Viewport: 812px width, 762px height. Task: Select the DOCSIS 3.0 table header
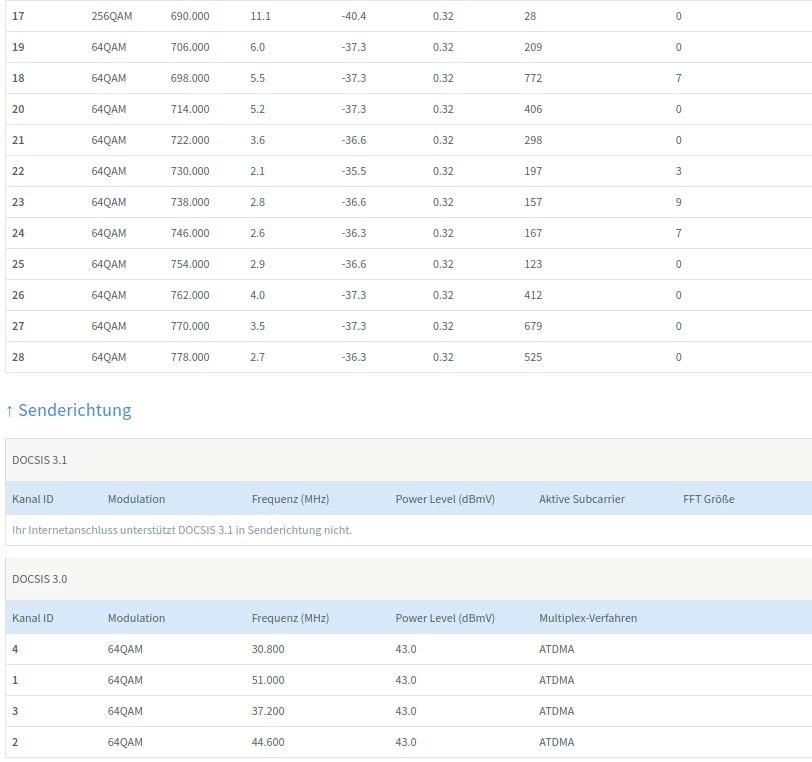pos(409,579)
